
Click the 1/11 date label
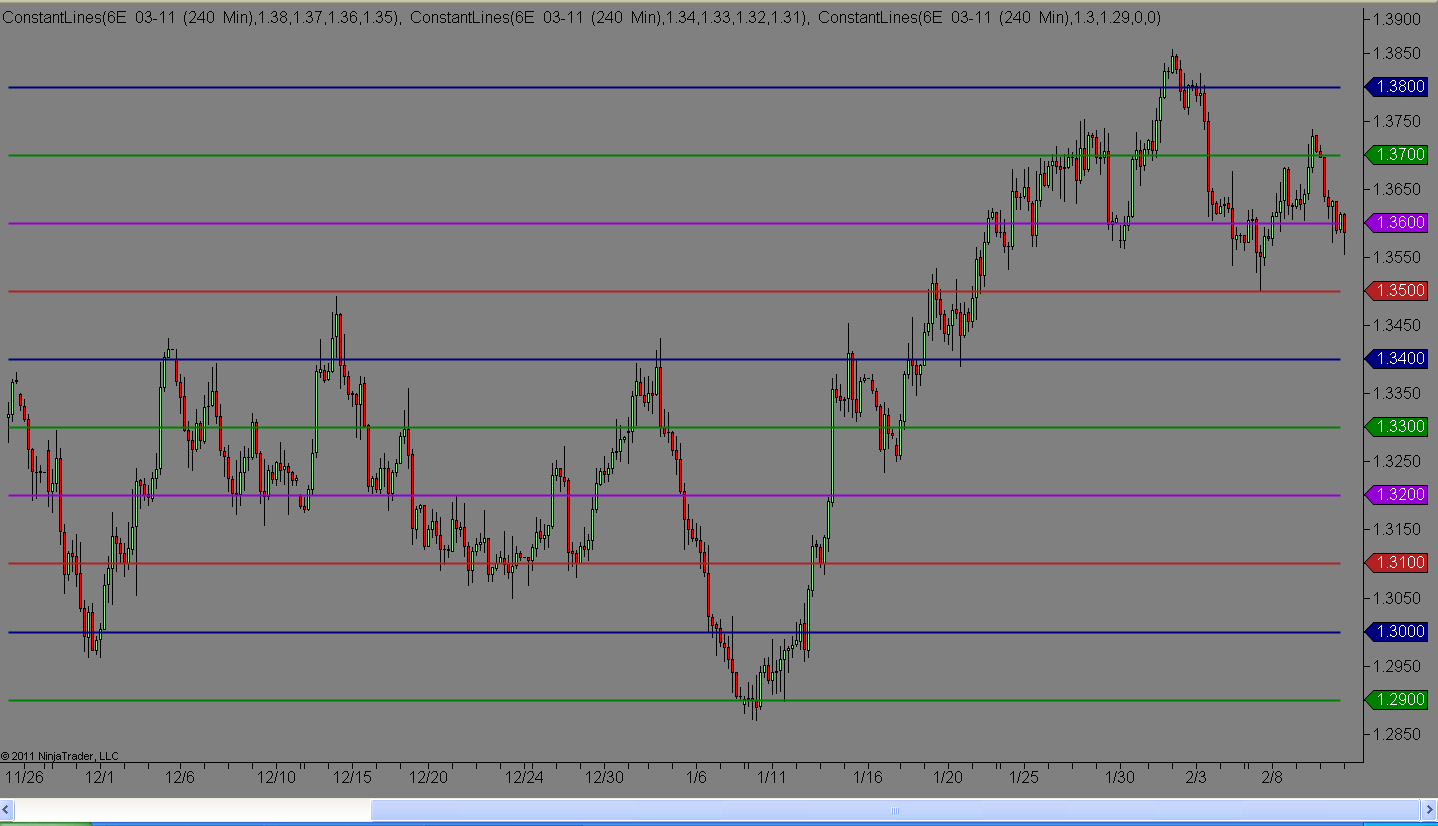click(772, 777)
